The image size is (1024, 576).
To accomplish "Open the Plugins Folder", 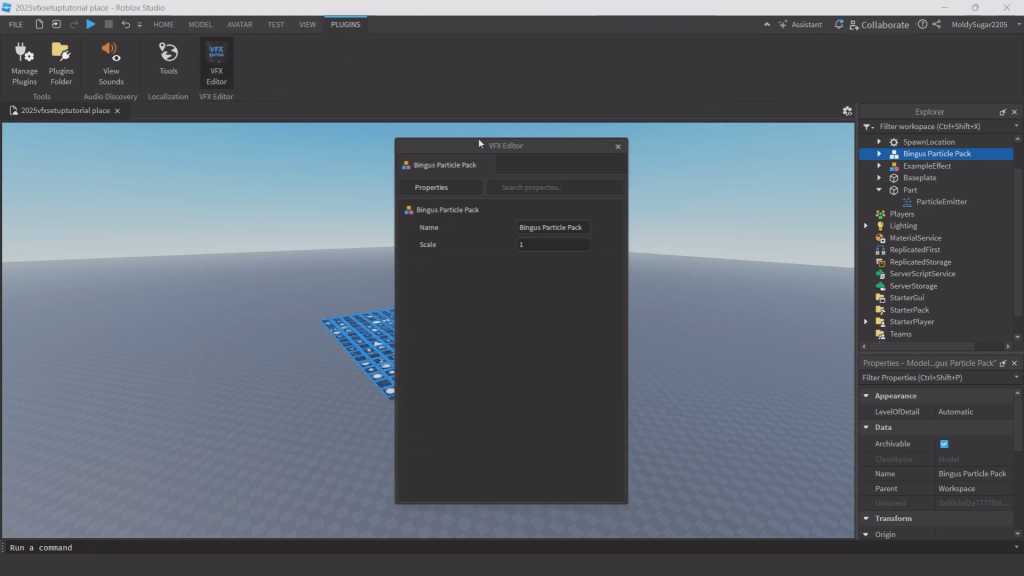I will [61, 63].
